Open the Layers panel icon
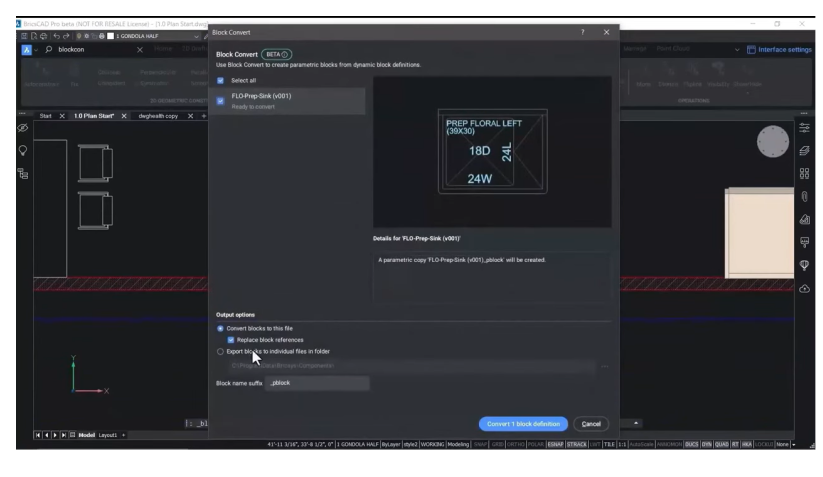 (804, 151)
